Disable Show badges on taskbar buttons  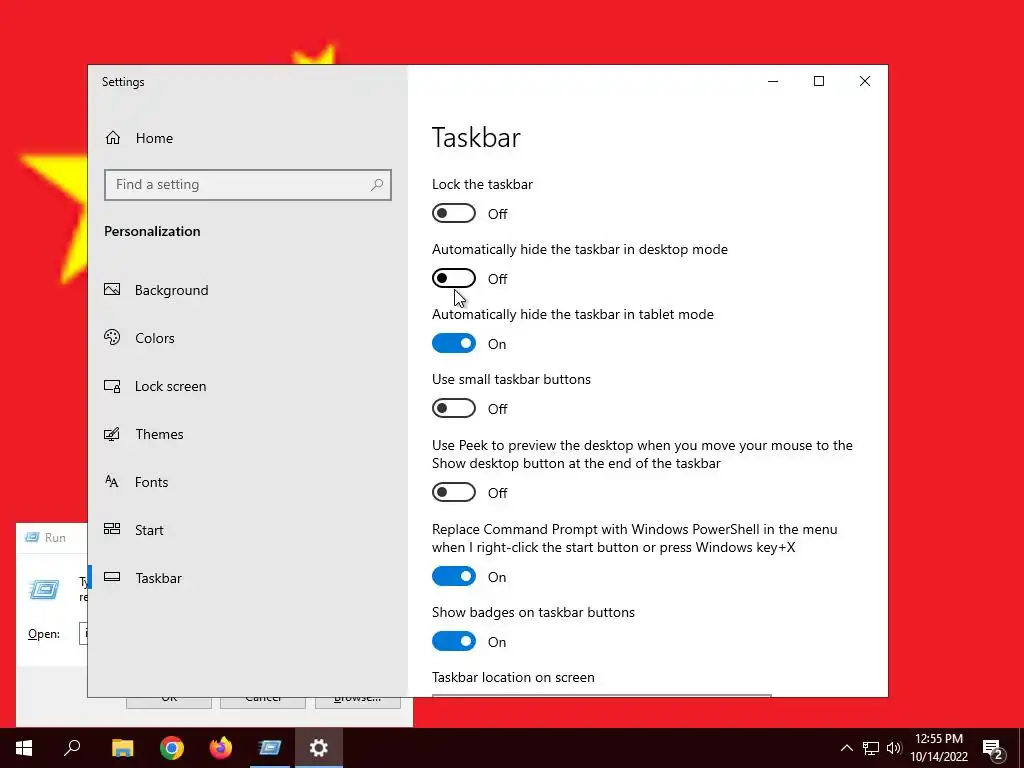point(454,641)
